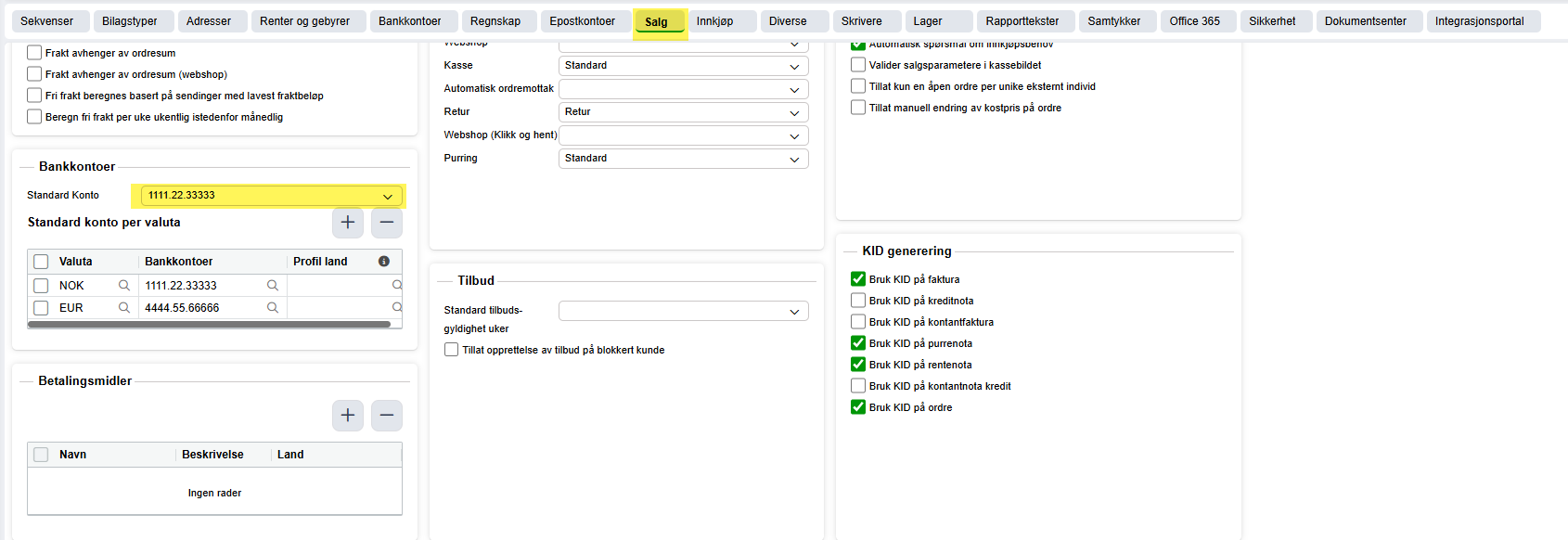Expand the Kasse dropdown
The height and width of the screenshot is (540, 1568).
(684, 66)
